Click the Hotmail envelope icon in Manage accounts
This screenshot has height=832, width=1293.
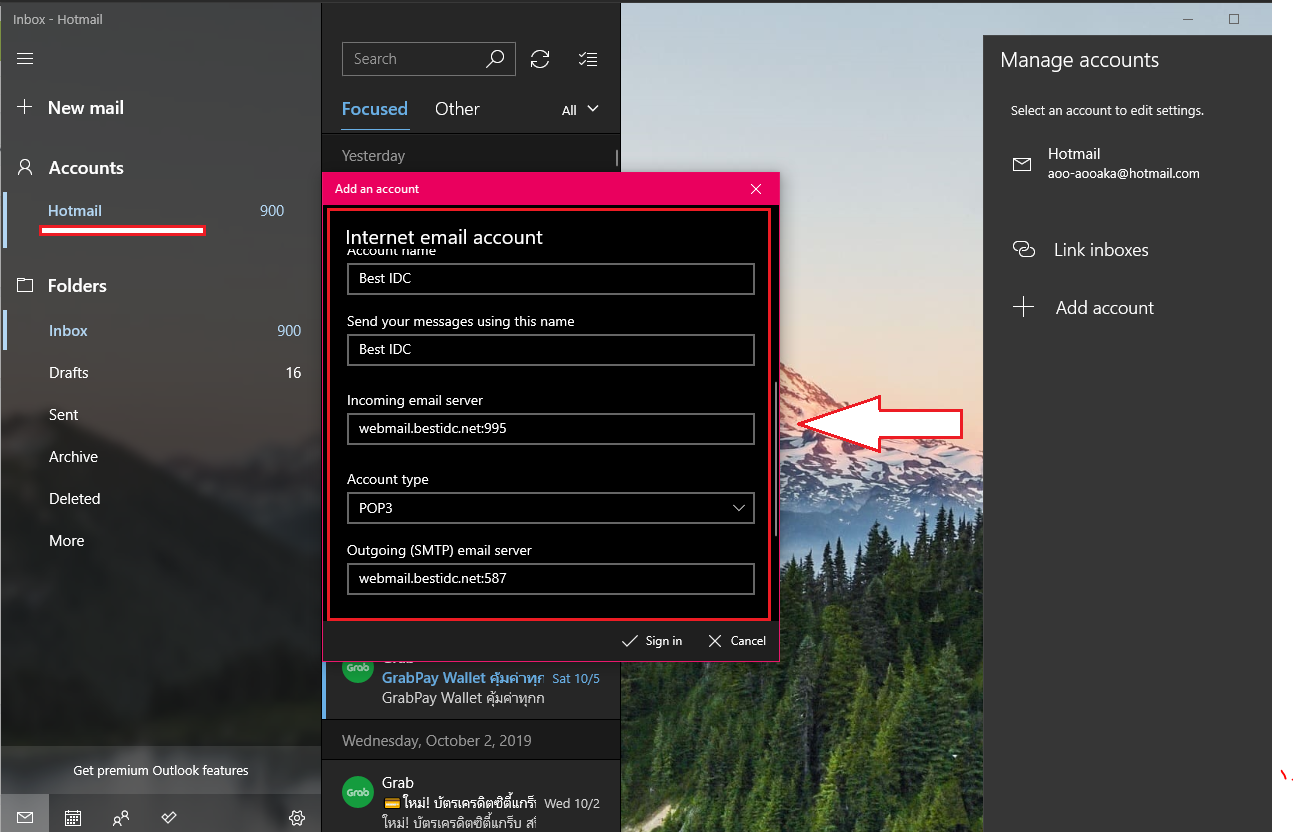[1022, 164]
